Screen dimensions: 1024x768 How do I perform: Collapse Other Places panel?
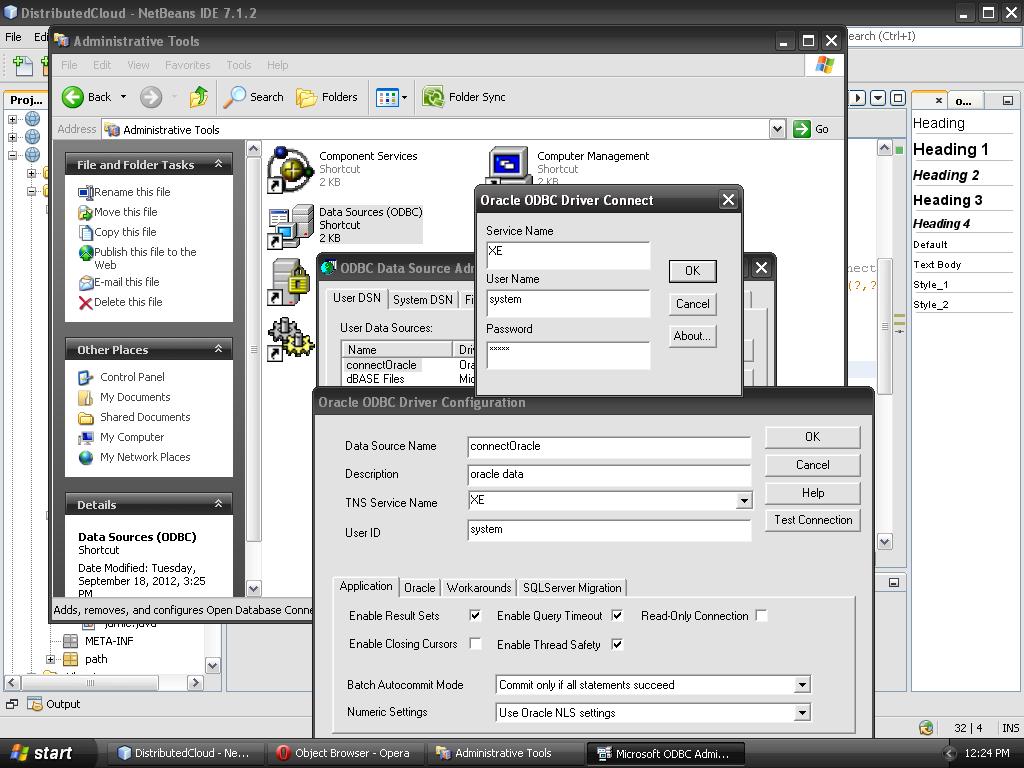pos(219,349)
